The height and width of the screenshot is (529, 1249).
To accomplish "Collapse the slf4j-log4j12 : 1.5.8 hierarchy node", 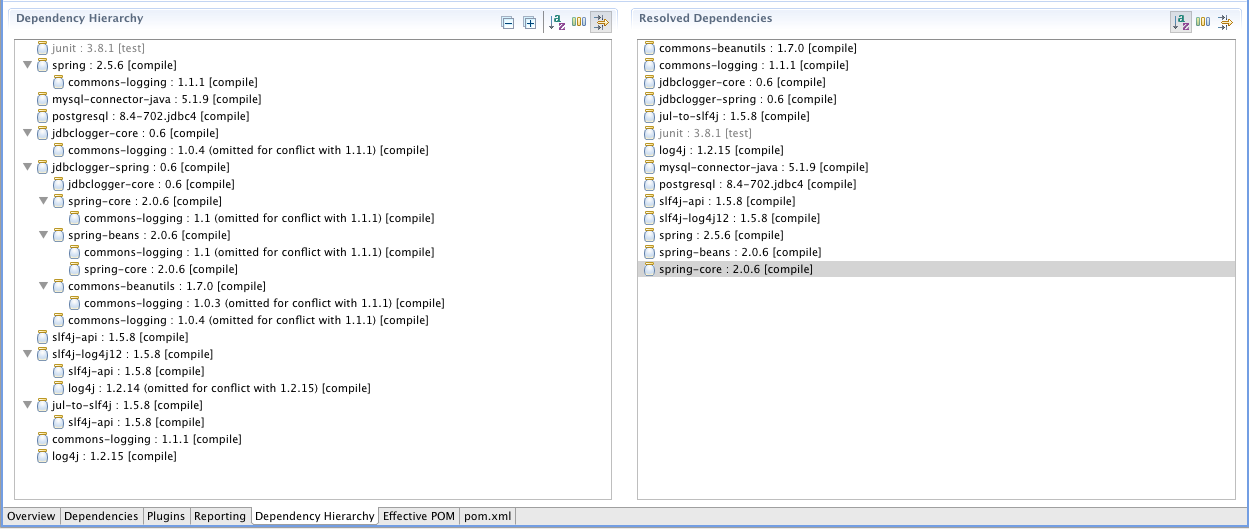I will (27, 354).
